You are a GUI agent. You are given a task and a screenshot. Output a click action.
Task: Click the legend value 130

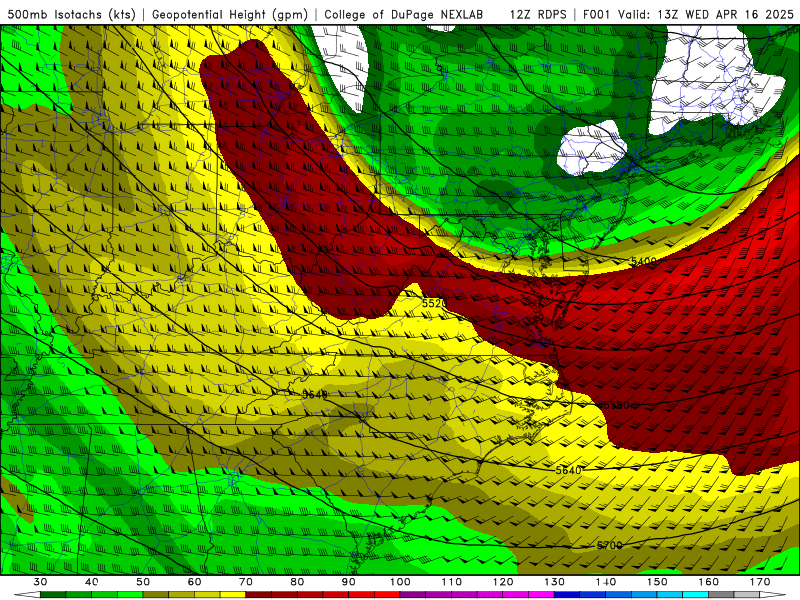[555, 582]
